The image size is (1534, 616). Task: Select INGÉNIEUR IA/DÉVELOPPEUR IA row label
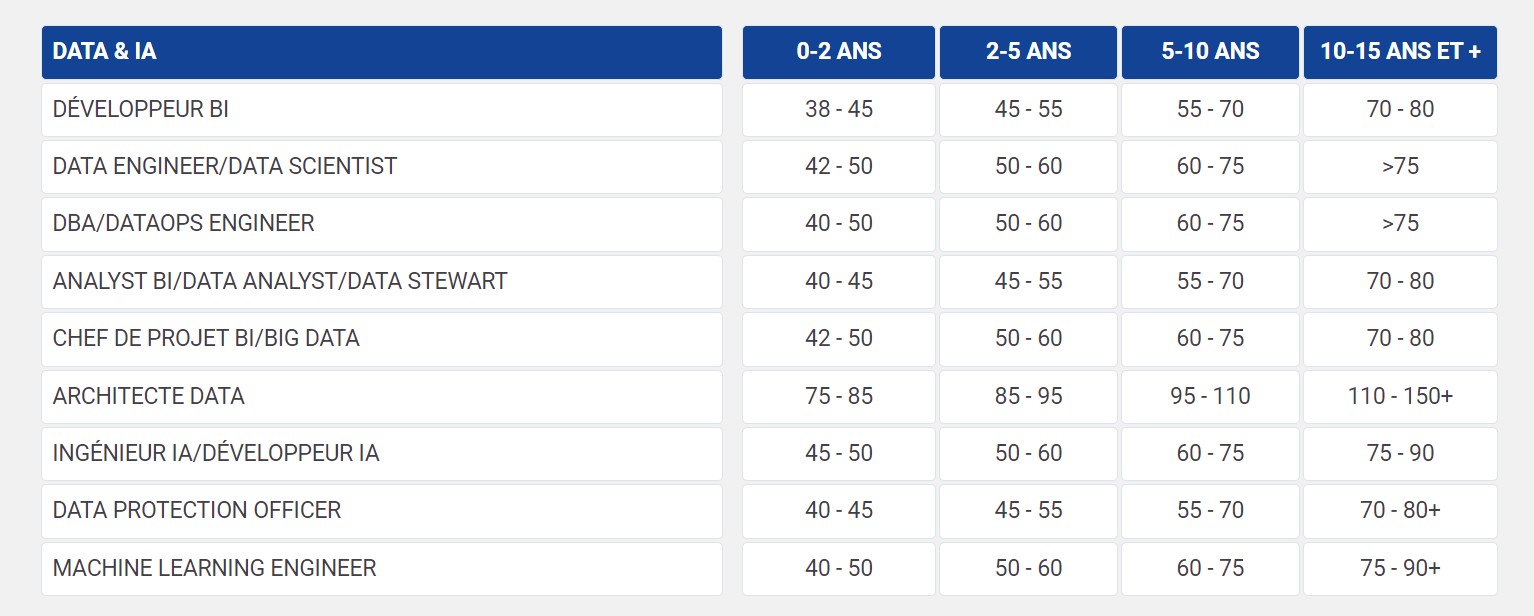381,454
